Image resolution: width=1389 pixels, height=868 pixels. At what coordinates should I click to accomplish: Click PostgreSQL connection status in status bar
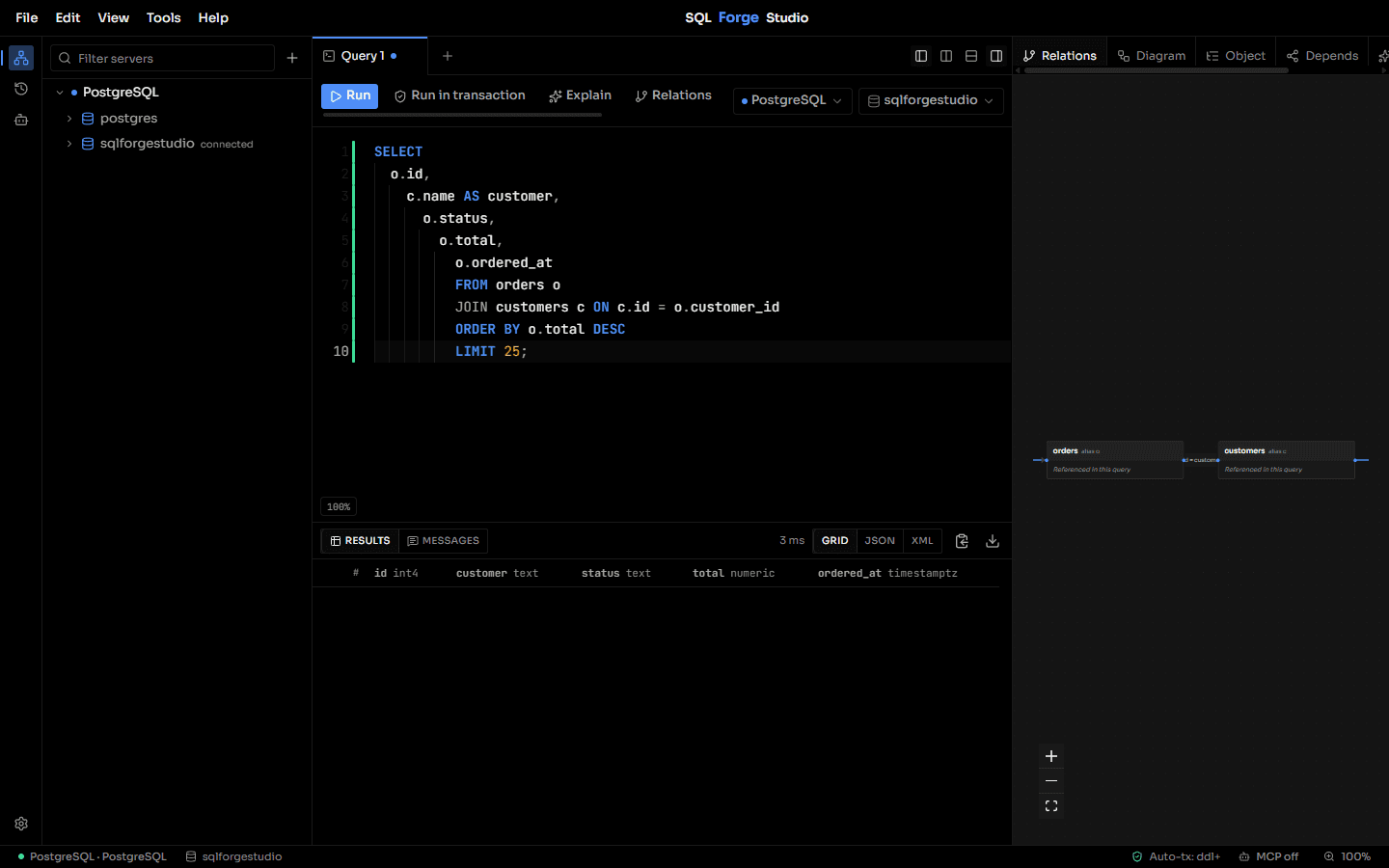[92, 856]
